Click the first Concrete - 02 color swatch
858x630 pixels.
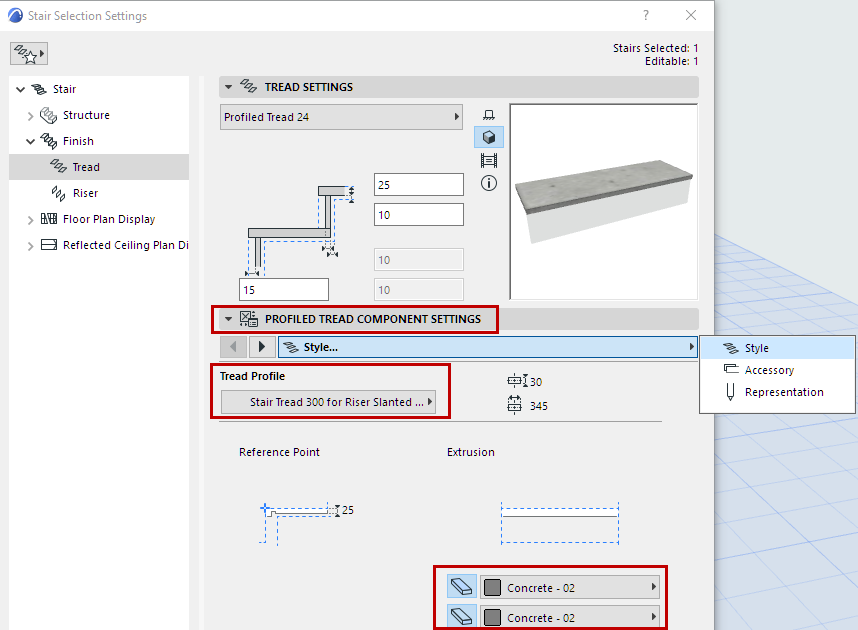(492, 587)
